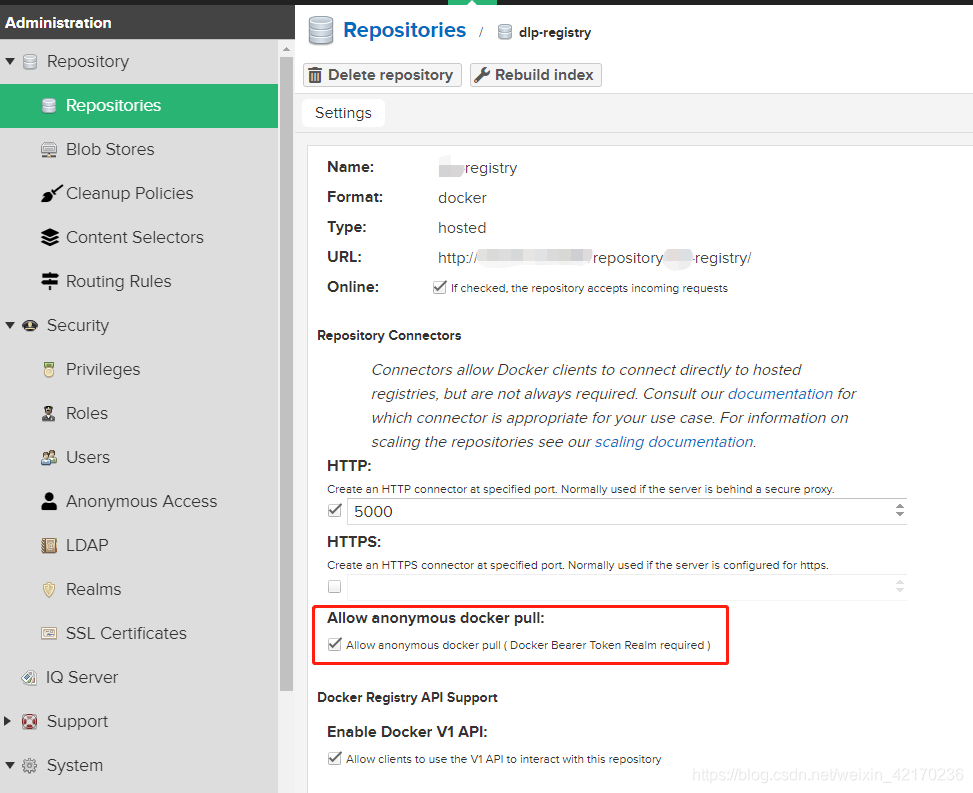Click the SSL Certificates icon
Viewport: 973px width, 793px height.
(x=49, y=634)
